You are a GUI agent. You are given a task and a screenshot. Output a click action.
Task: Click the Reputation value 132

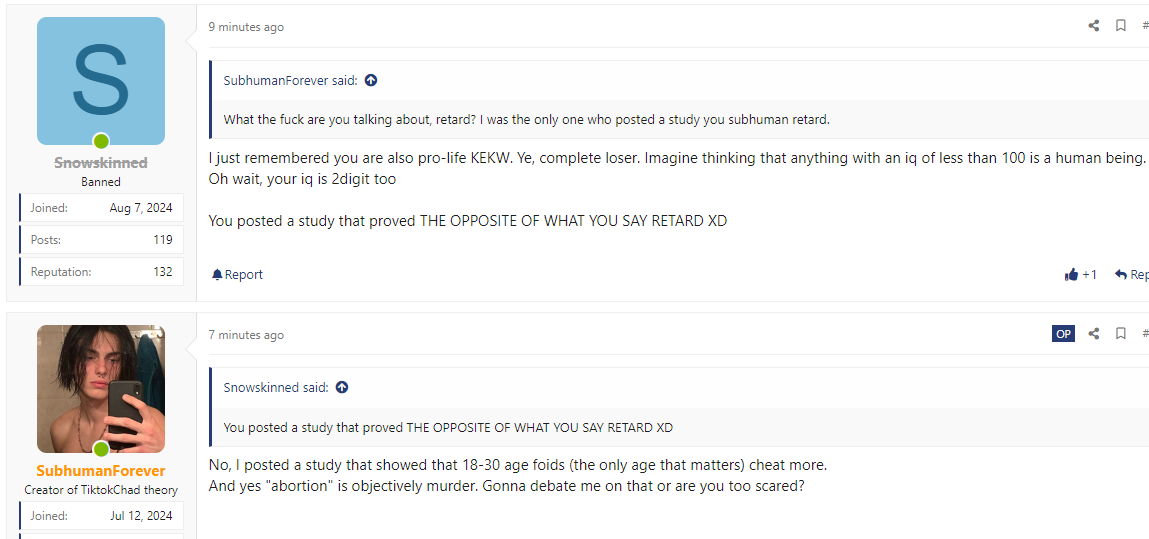click(x=163, y=272)
